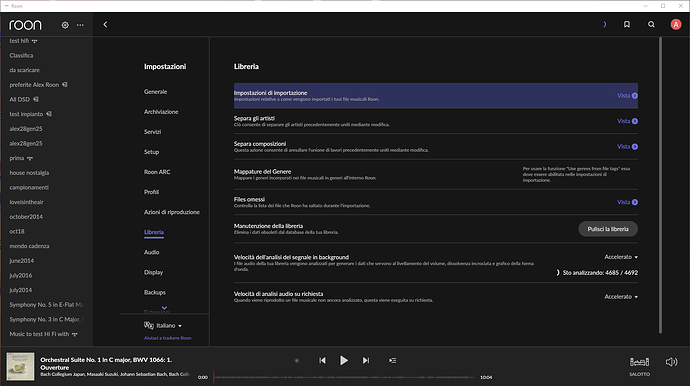This screenshot has height=386, width=690.
Task: Open the settings gear icon beside the Roon logo
Action: (x=65, y=25)
